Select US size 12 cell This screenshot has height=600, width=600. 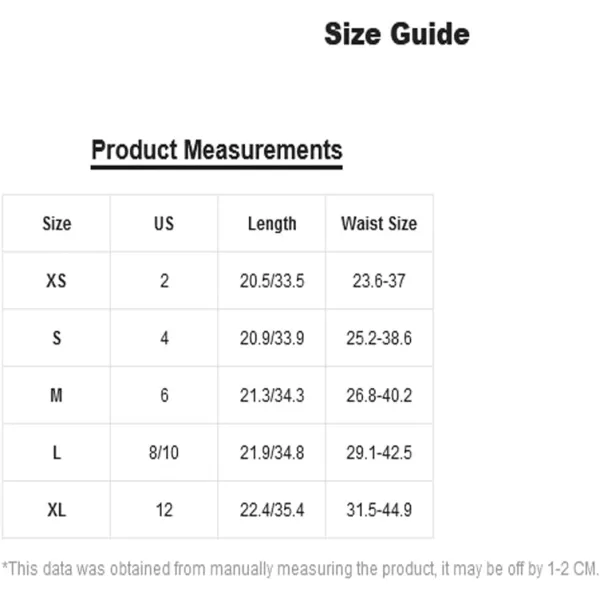click(x=164, y=510)
